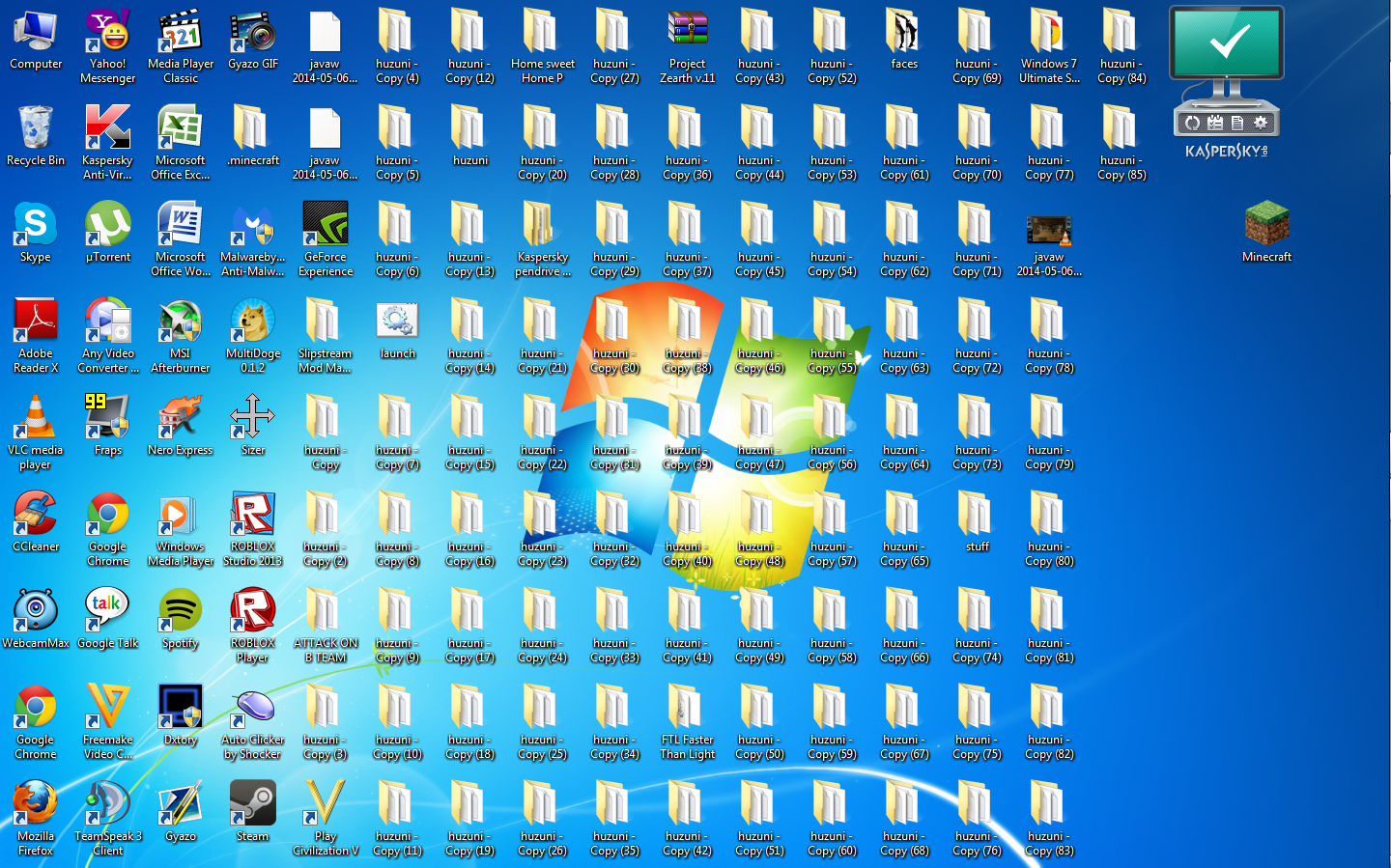Run update from Kaspersky gadget

(1193, 123)
